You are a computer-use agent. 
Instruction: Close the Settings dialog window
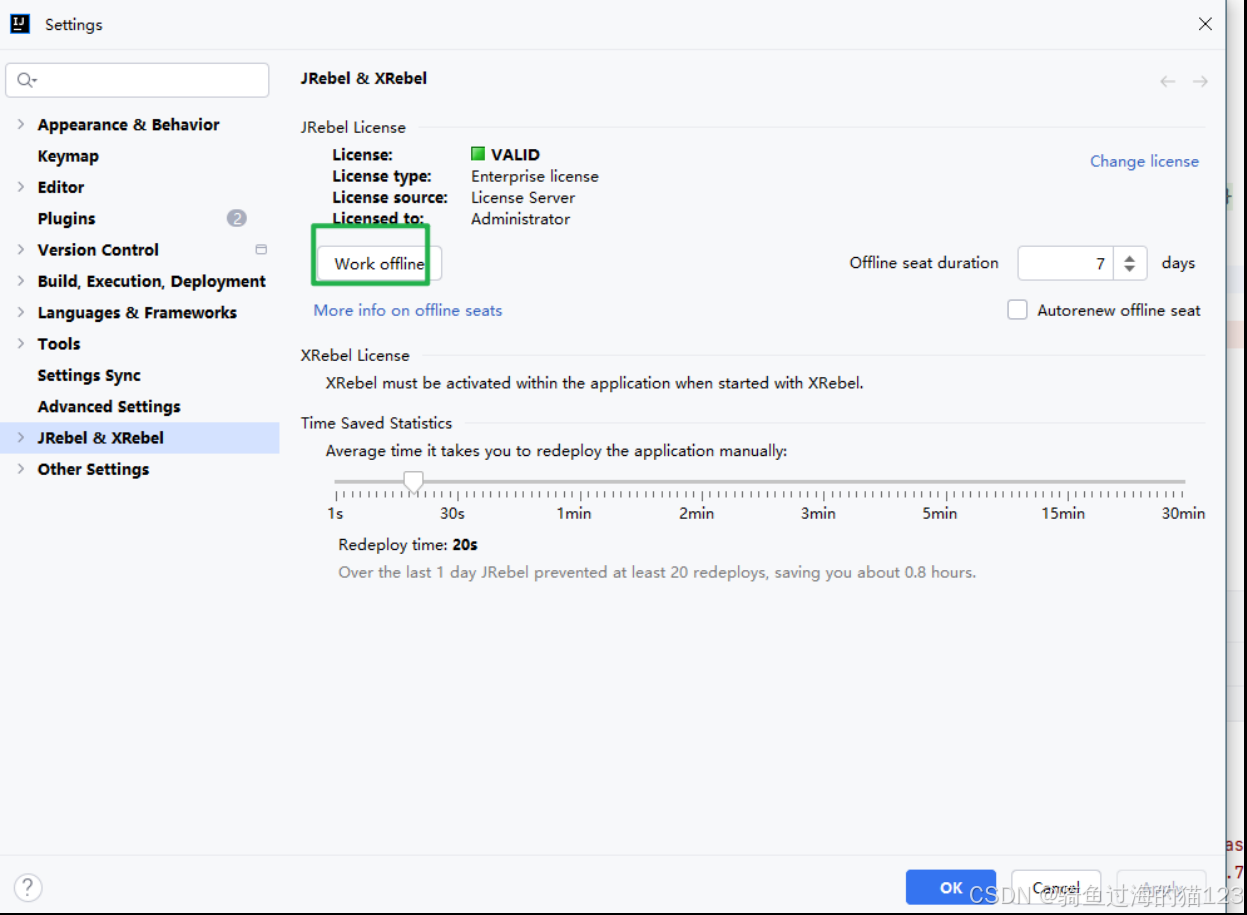1205,24
